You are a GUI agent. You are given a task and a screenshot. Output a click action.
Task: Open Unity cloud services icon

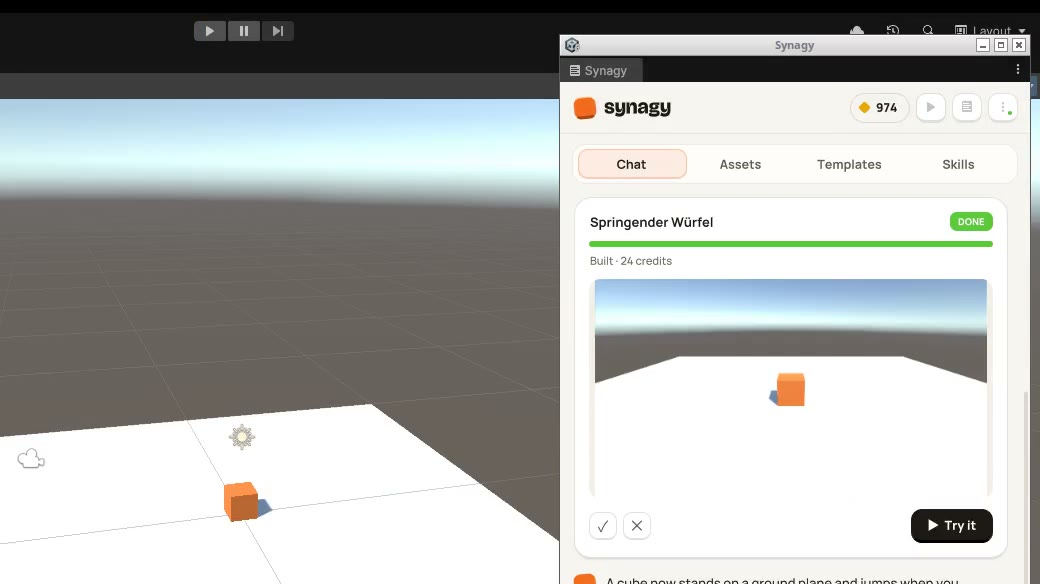[x=857, y=31]
